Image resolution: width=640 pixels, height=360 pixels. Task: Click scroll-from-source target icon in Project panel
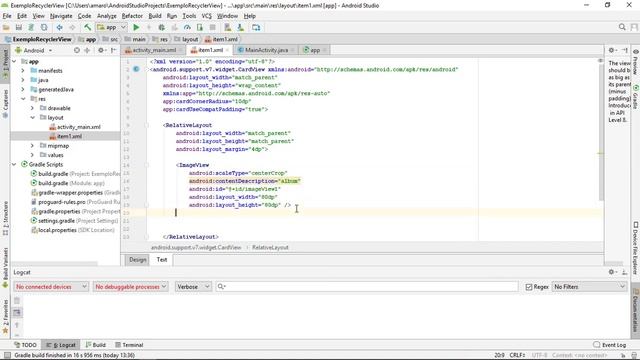[77, 50]
